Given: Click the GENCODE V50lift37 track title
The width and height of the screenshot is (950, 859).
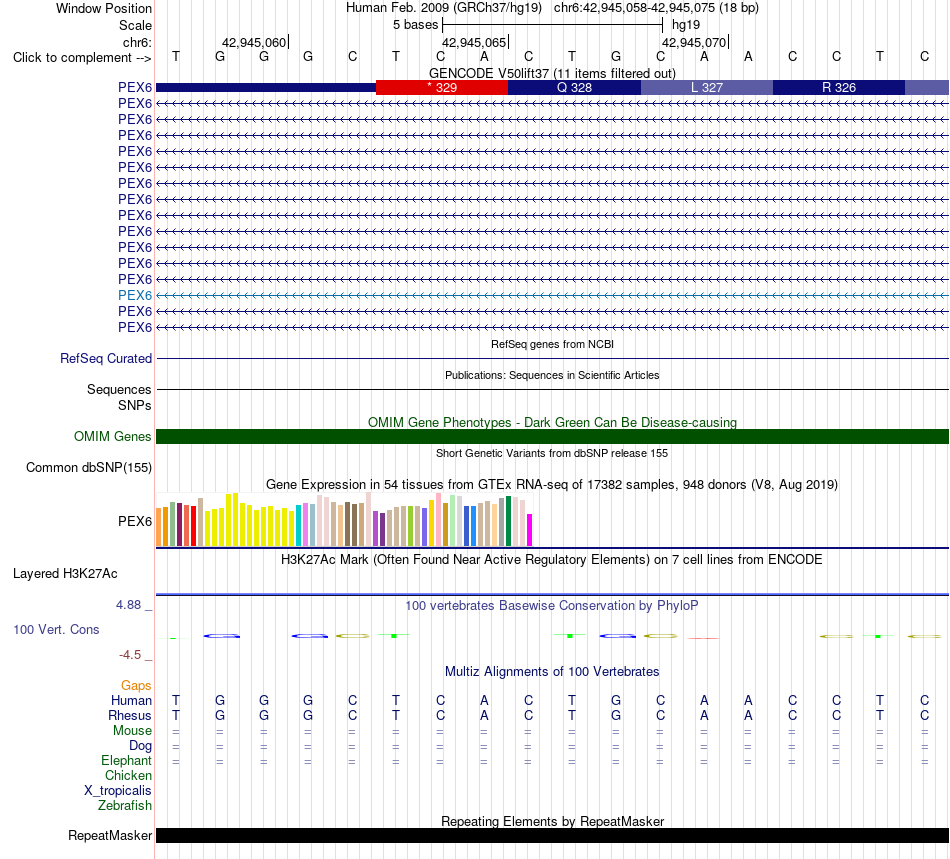Looking at the screenshot, I should (552, 73).
